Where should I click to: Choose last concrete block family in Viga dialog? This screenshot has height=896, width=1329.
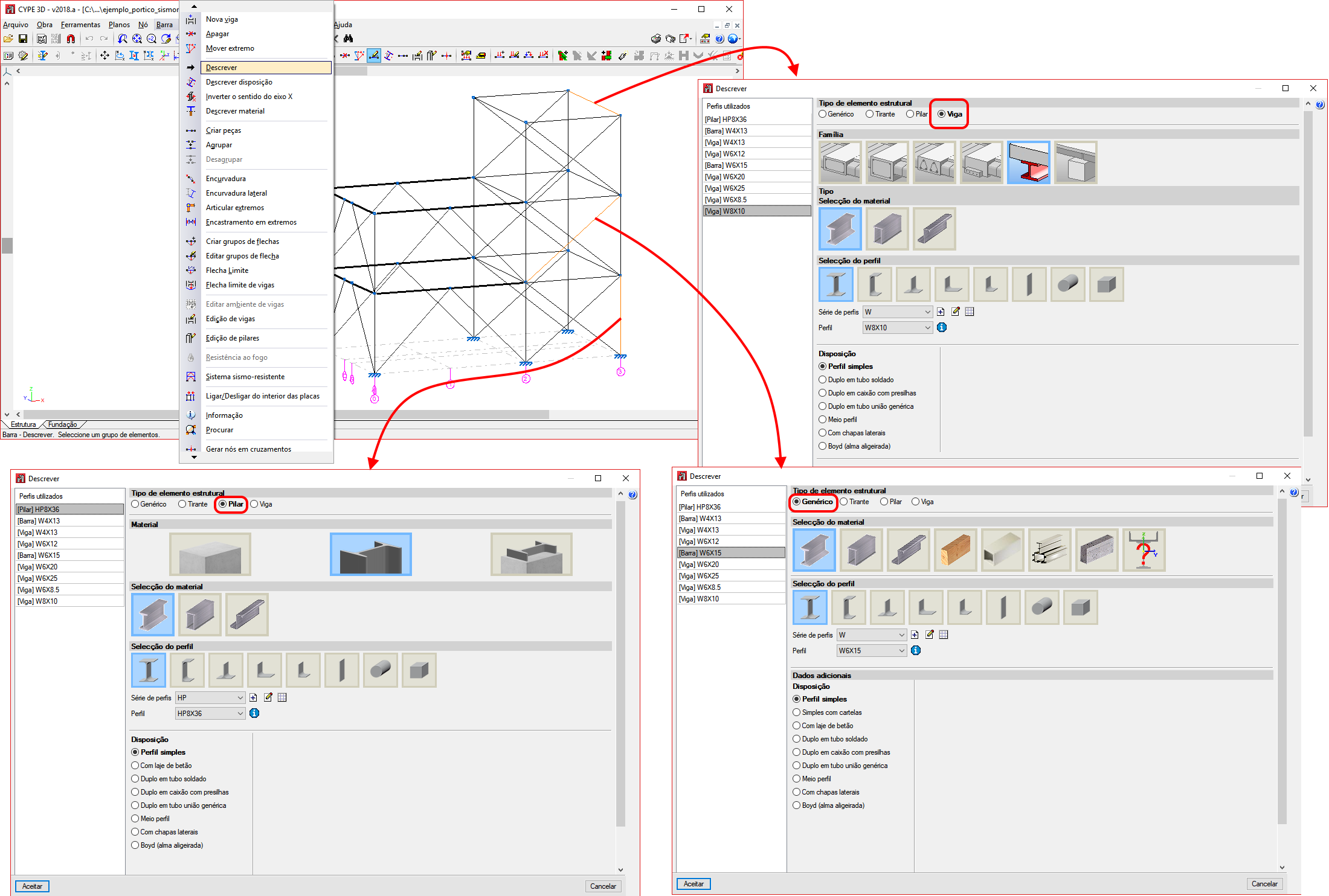(1075, 162)
